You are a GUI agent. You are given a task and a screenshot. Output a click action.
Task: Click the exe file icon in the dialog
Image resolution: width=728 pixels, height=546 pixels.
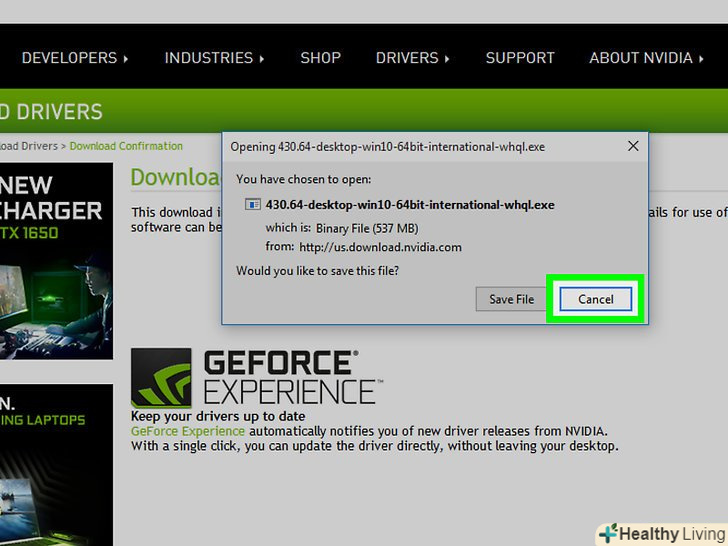click(x=253, y=205)
